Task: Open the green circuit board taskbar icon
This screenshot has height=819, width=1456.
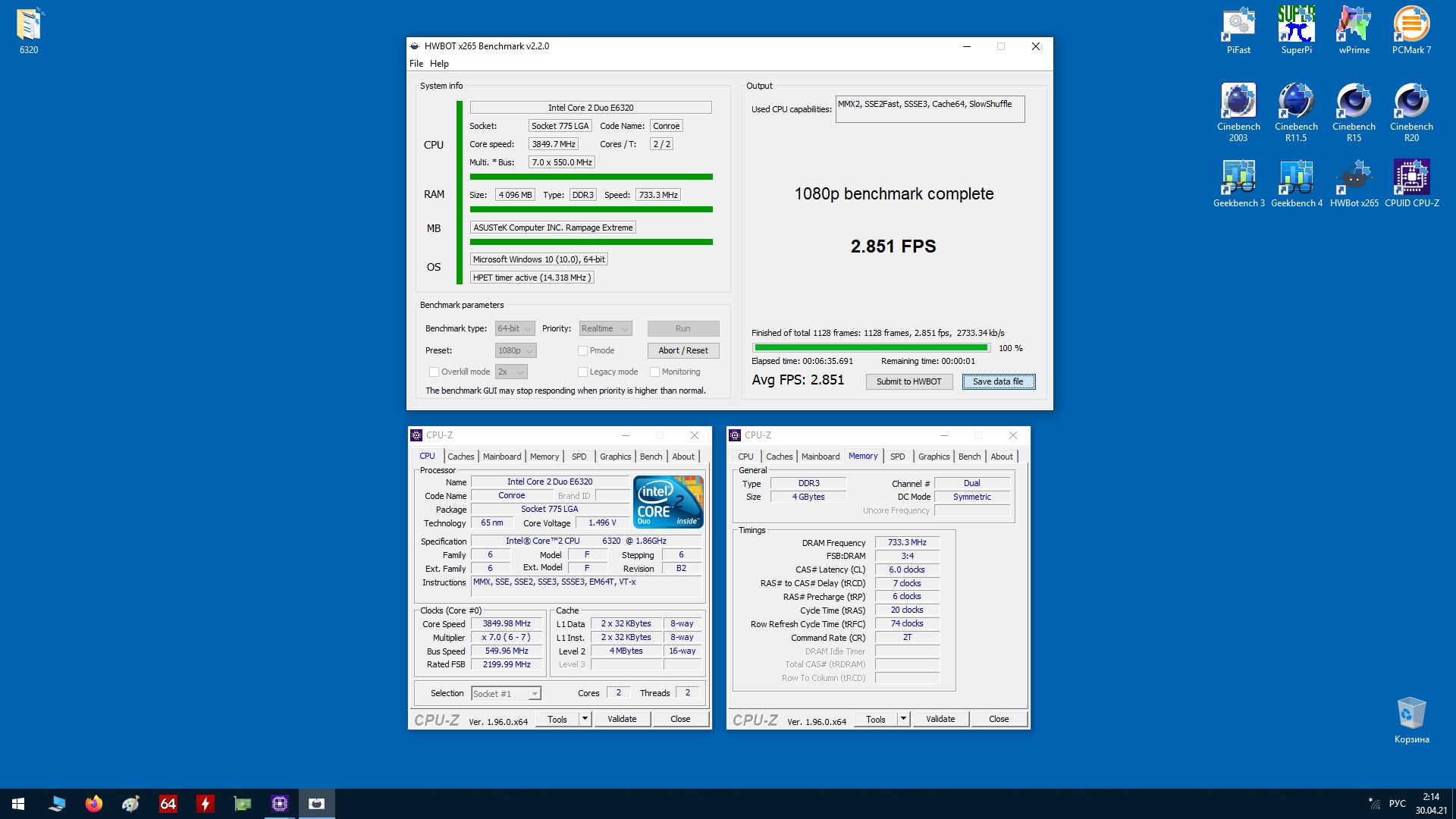Action: [243, 804]
